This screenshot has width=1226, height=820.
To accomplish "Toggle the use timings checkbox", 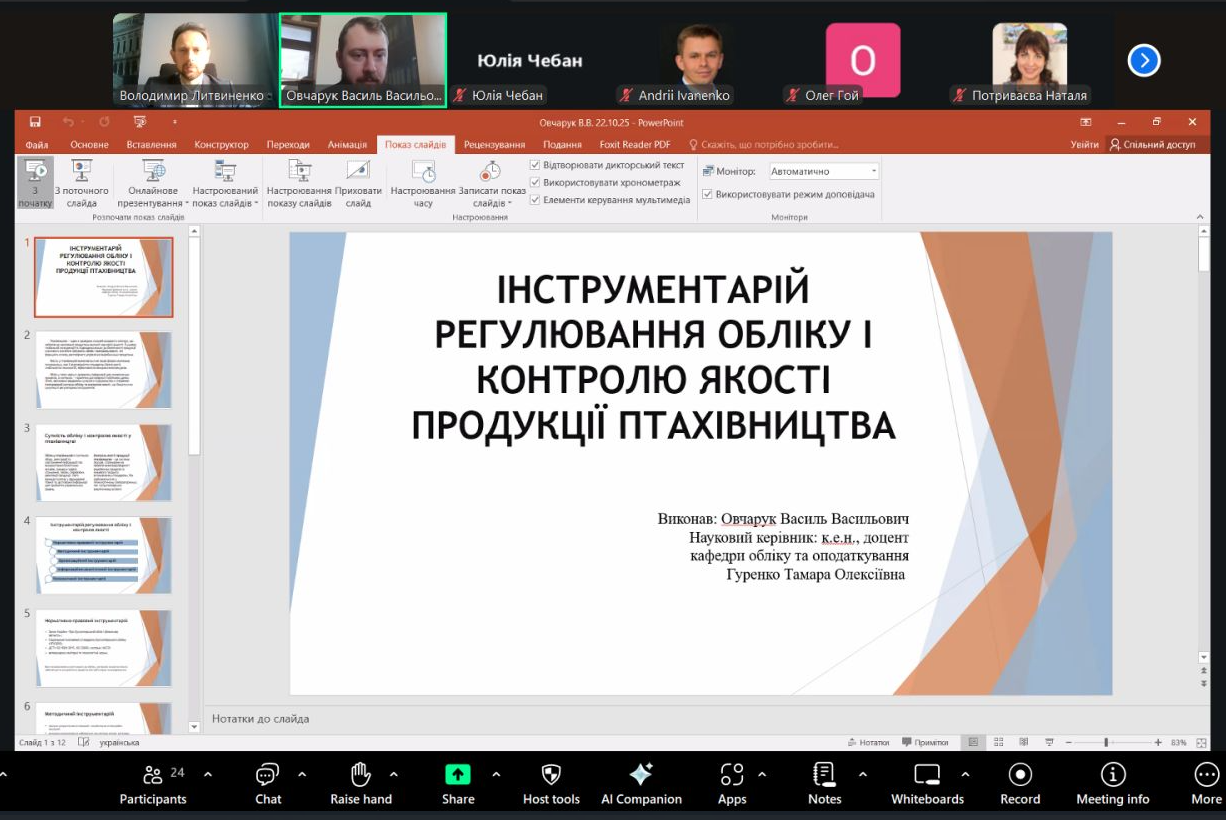I will pos(535,182).
